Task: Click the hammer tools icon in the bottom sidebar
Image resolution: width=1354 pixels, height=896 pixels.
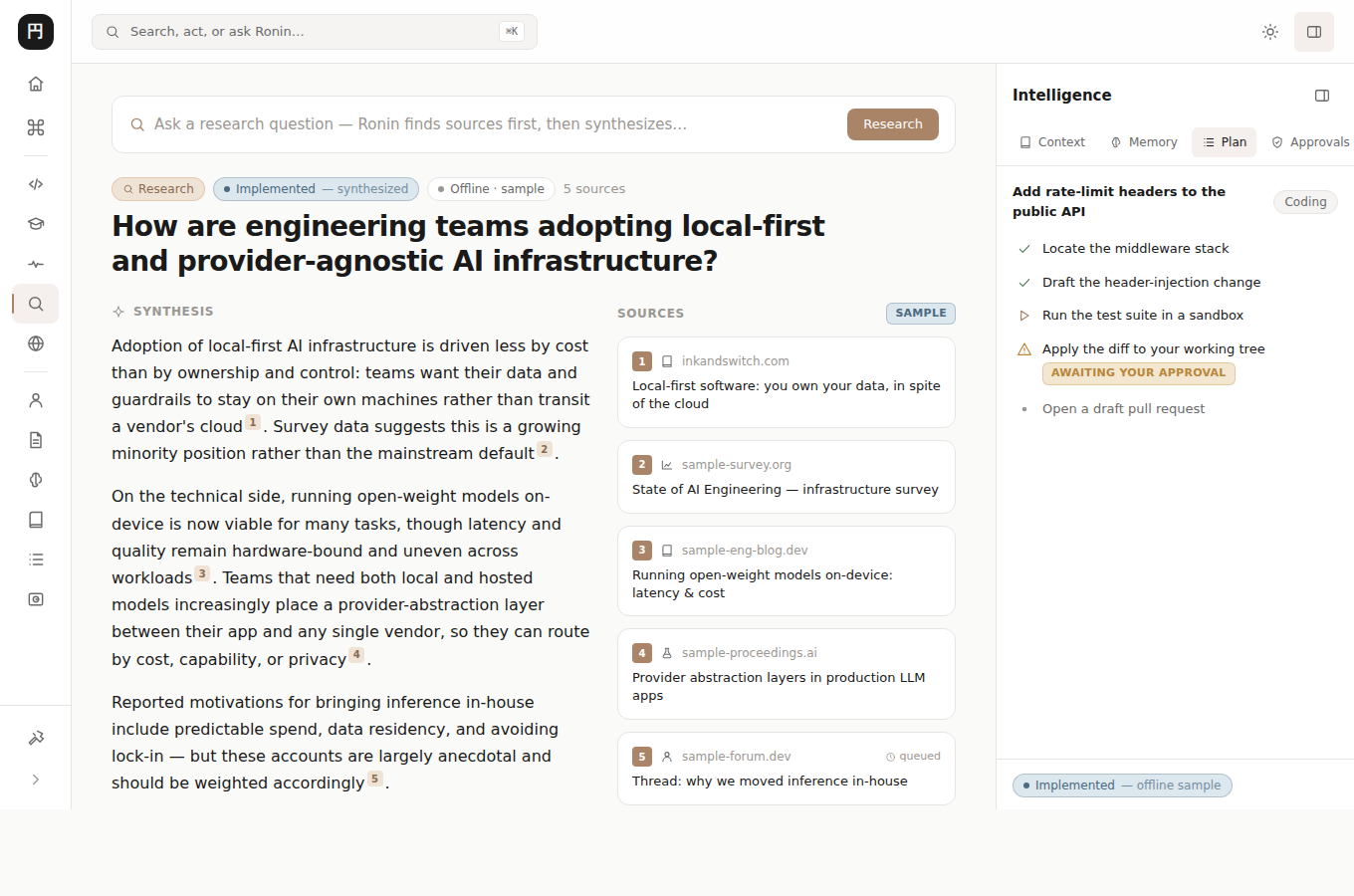Action: pos(36,738)
